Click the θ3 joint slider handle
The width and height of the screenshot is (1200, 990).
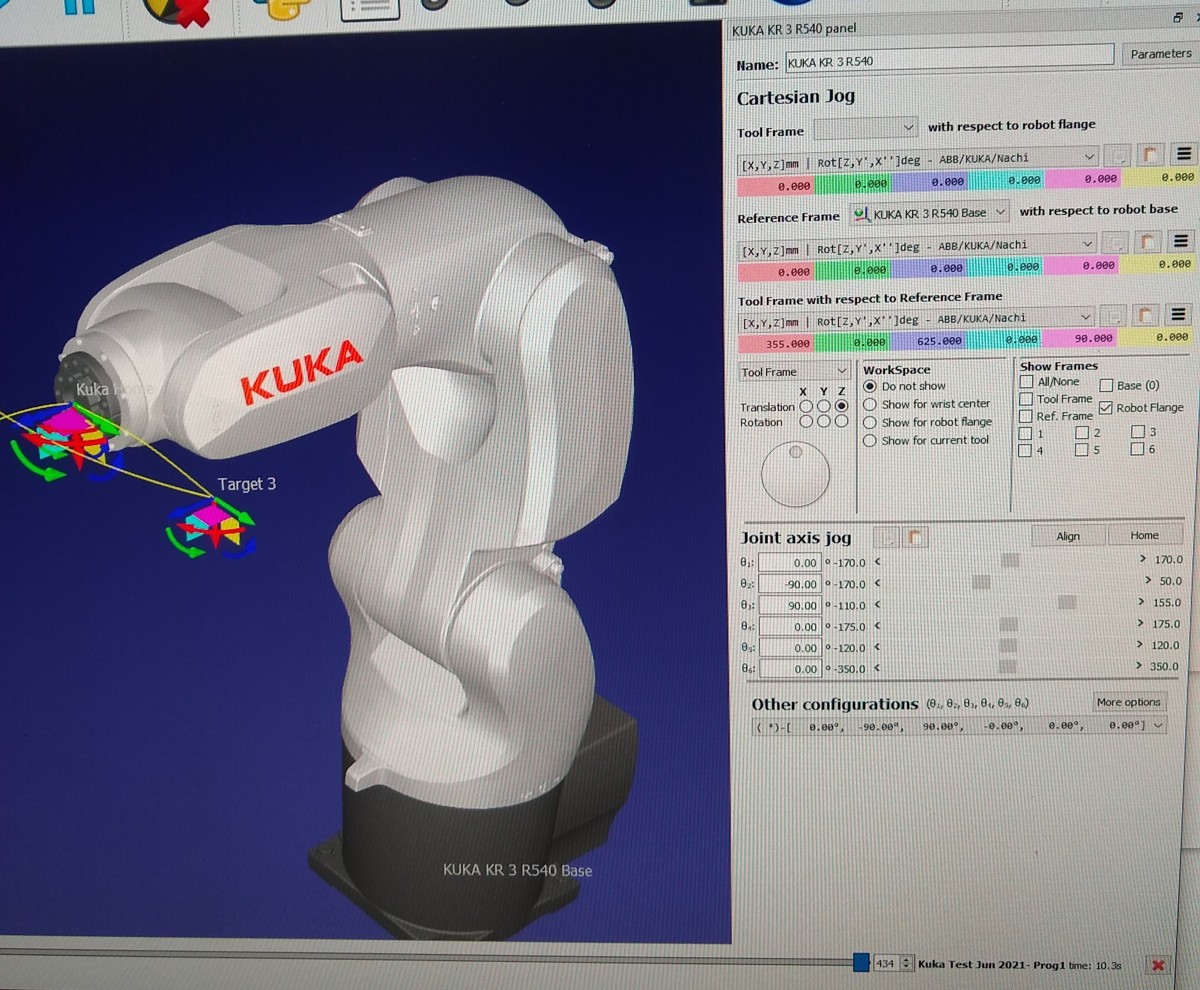click(x=1067, y=603)
